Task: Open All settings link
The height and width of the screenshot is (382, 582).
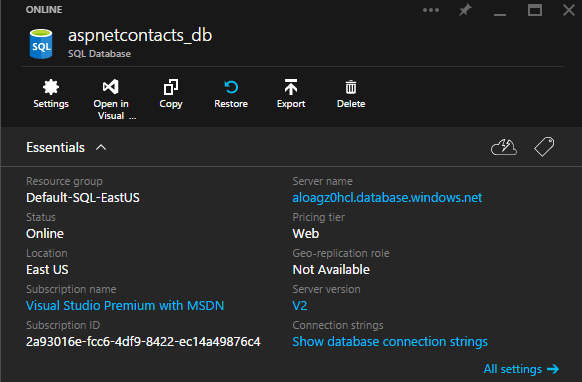Action: [x=521, y=369]
